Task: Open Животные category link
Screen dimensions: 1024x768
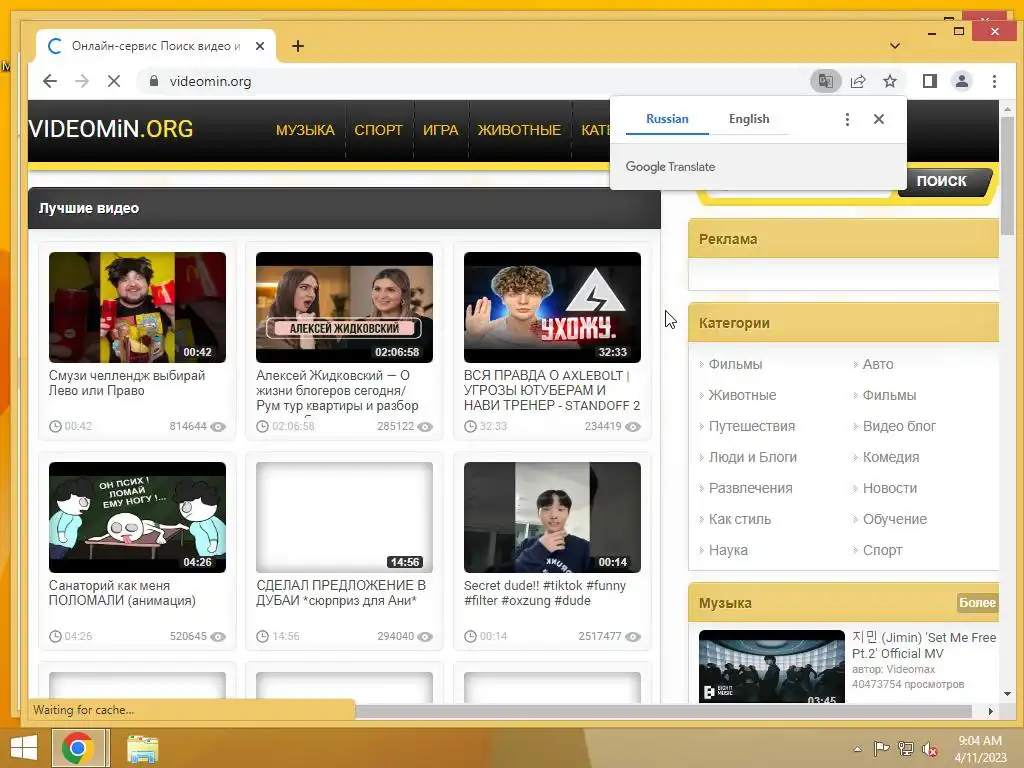Action: coord(743,395)
